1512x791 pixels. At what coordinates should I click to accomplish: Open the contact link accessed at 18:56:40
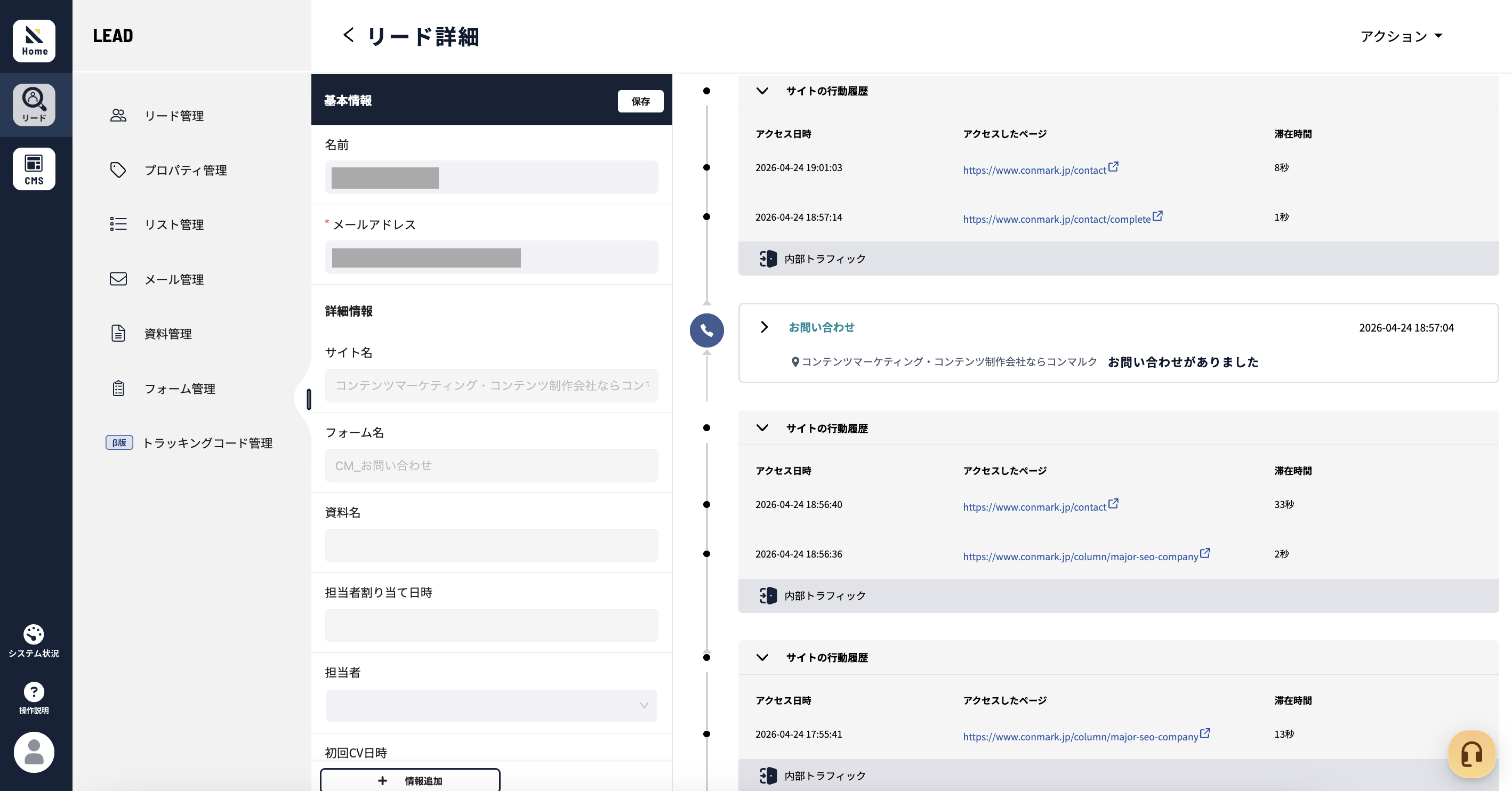(1034, 507)
